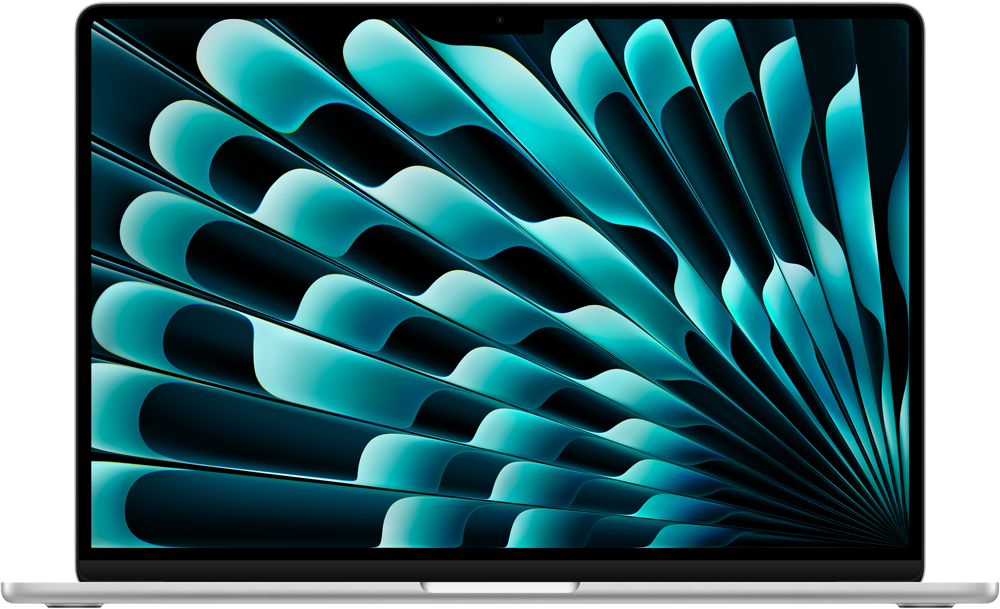Click the laptop's bottom screen bezel
The image size is (1000, 609).
tap(500, 564)
